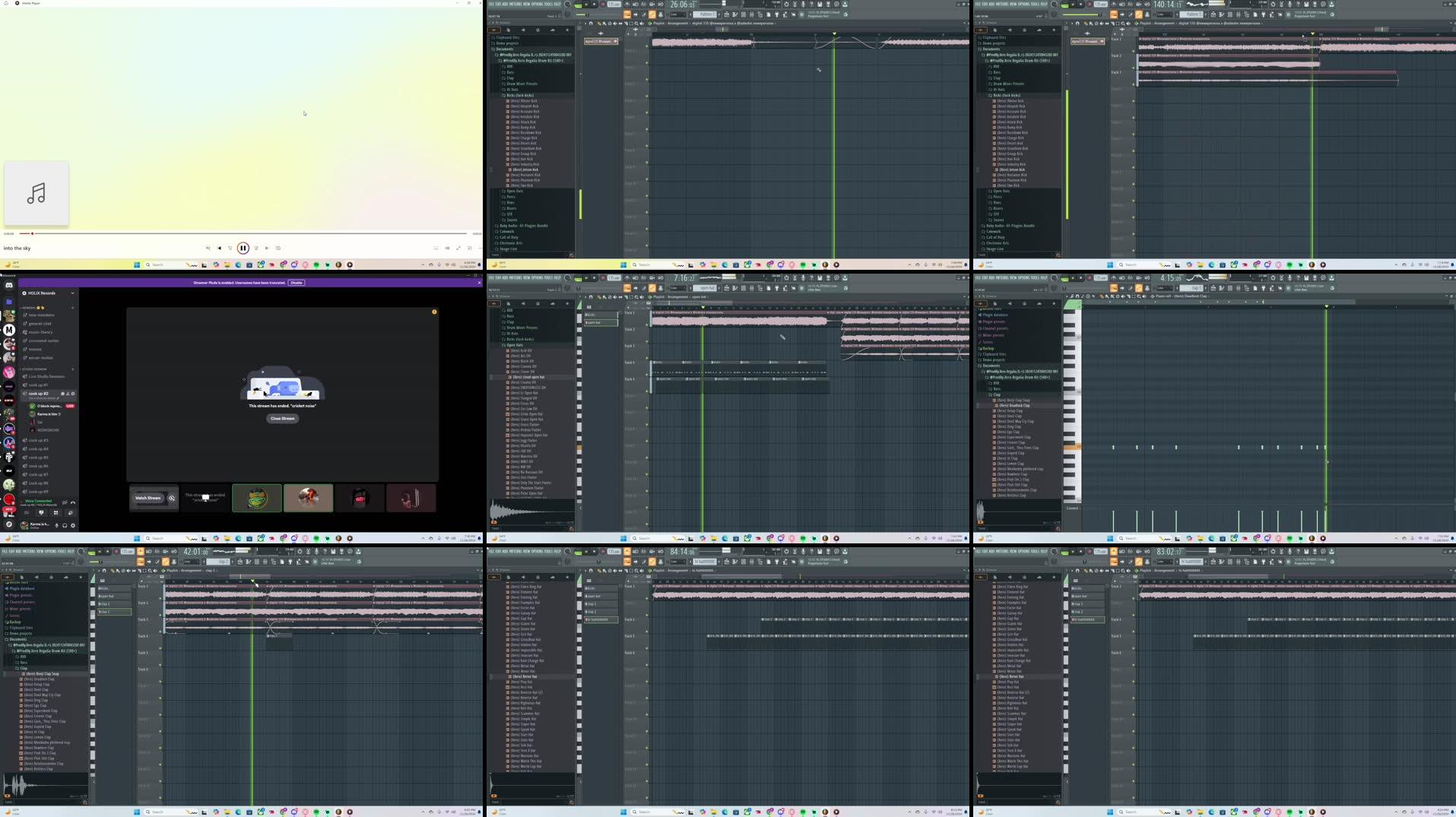Select the frog avatar participant tile
The width and height of the screenshot is (1456, 817).
pyautogui.click(x=257, y=499)
